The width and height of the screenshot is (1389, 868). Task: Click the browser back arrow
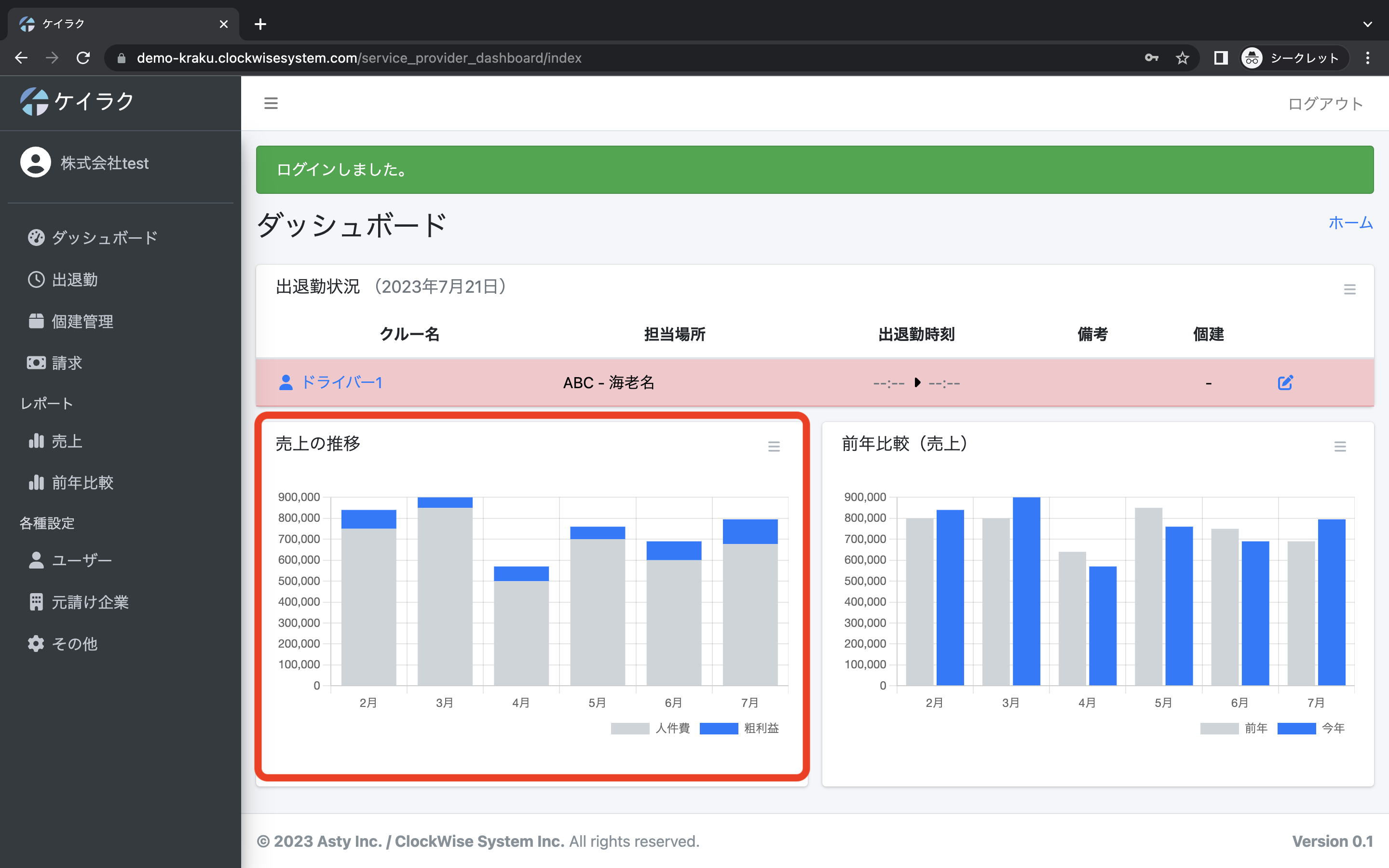pyautogui.click(x=21, y=58)
